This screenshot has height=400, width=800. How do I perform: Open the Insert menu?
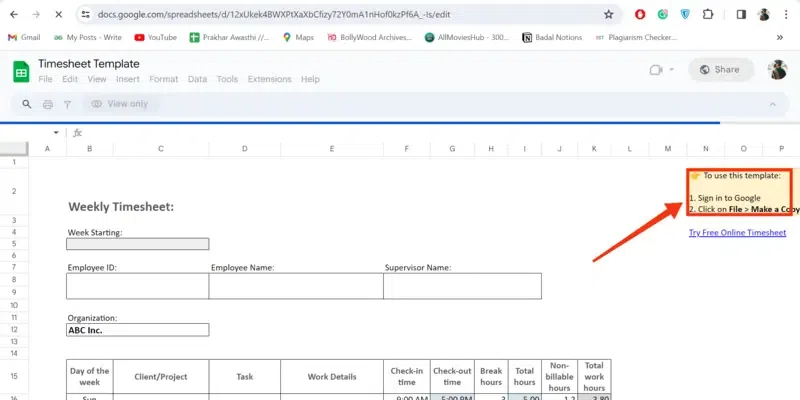(x=128, y=79)
